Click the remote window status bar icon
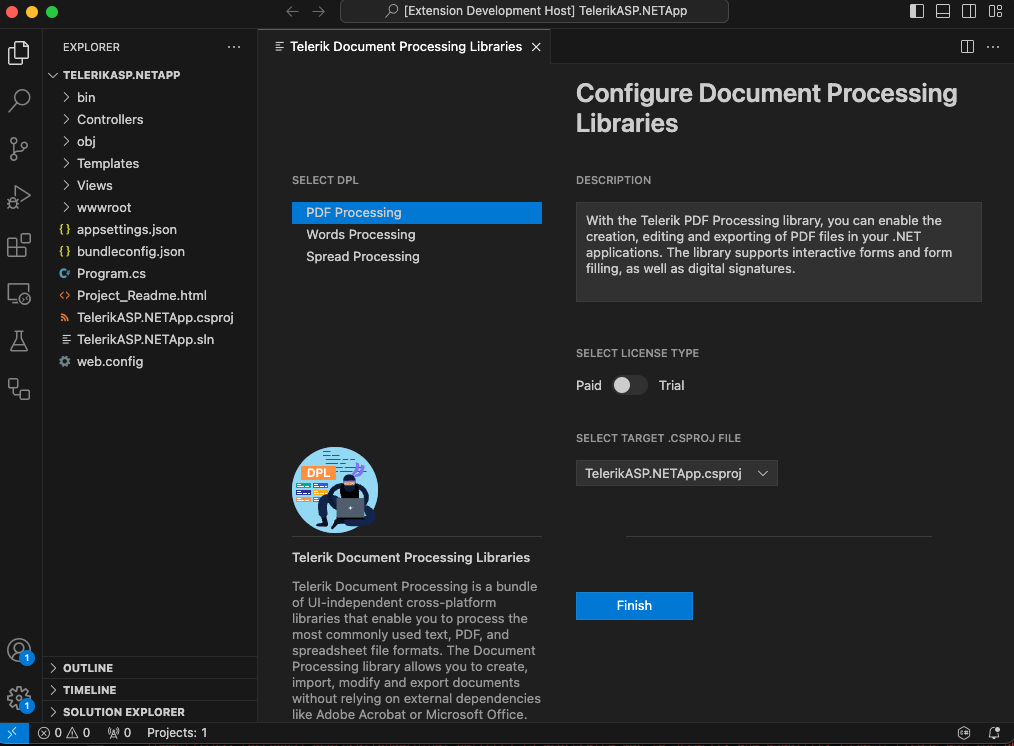 pyautogui.click(x=14, y=732)
